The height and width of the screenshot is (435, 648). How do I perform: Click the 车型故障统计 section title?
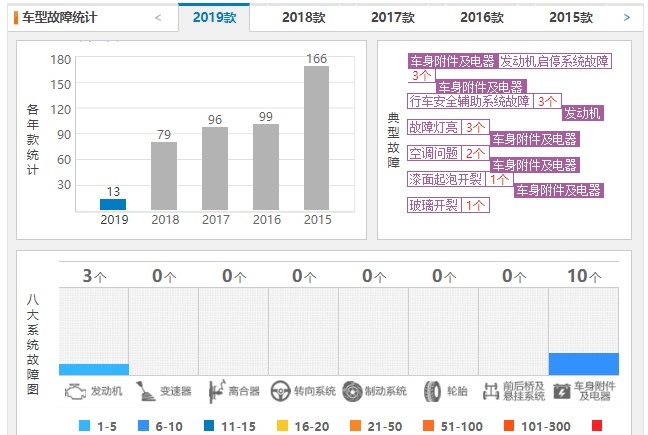point(60,17)
